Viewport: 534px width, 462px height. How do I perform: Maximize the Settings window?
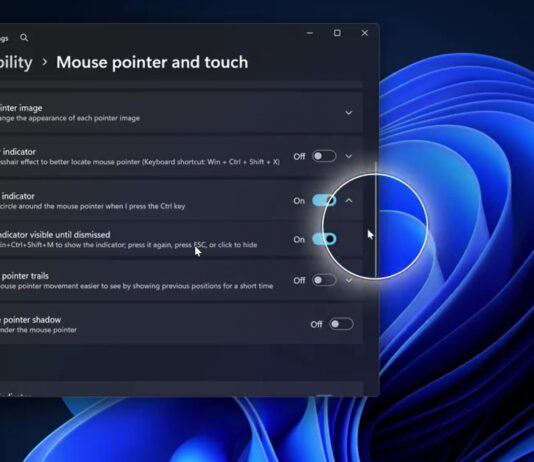click(x=337, y=33)
